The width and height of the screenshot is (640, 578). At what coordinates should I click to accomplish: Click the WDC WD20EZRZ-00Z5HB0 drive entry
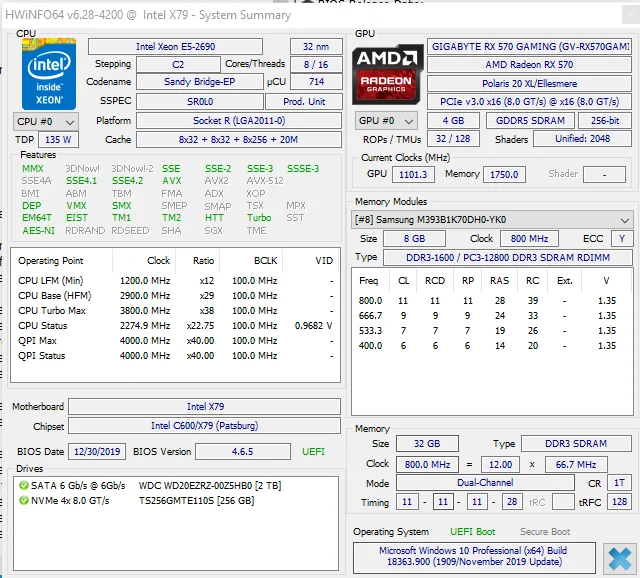click(x=210, y=485)
